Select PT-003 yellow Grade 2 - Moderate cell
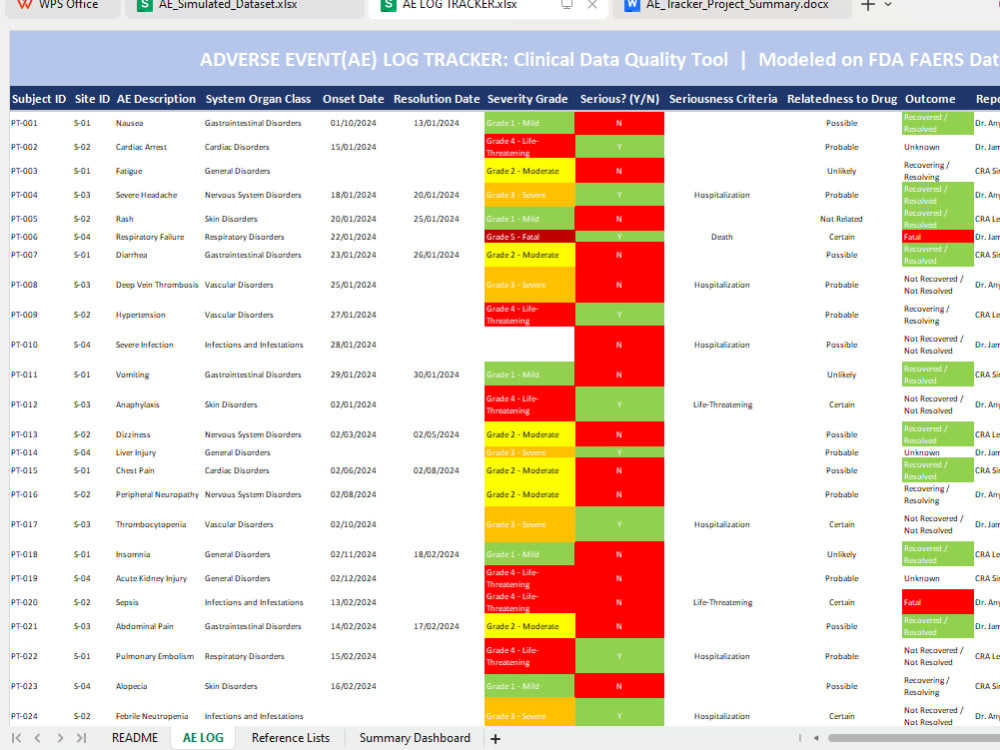The width and height of the screenshot is (1000, 750). [x=529, y=171]
